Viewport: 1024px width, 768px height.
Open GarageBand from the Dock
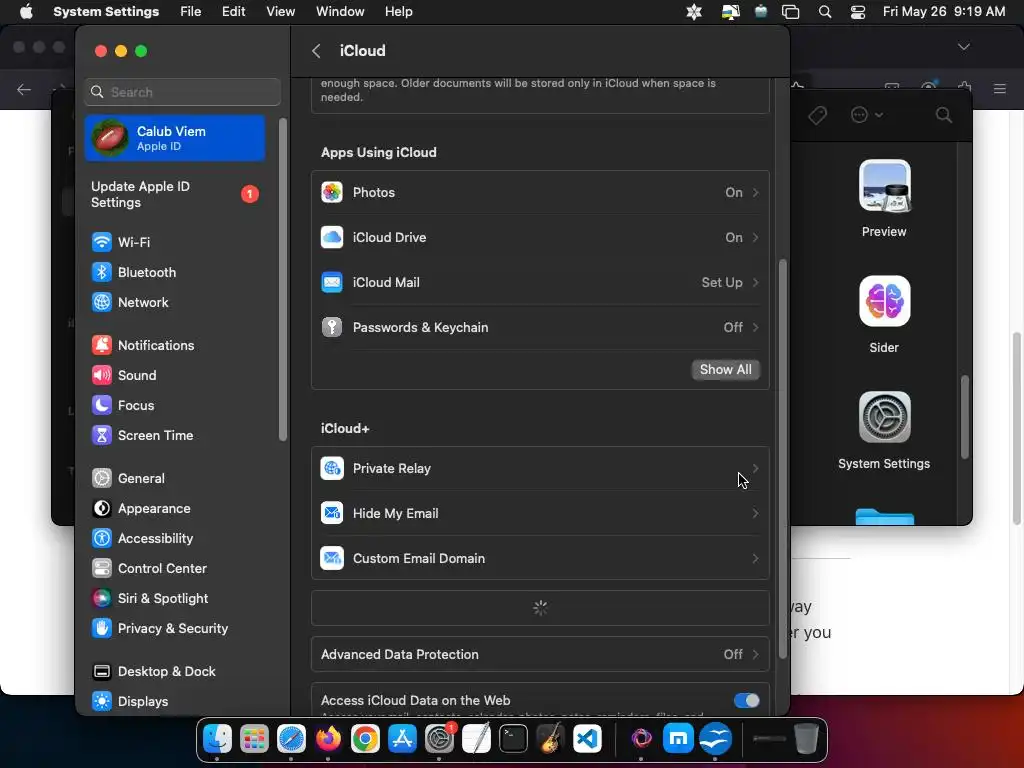[551, 739]
